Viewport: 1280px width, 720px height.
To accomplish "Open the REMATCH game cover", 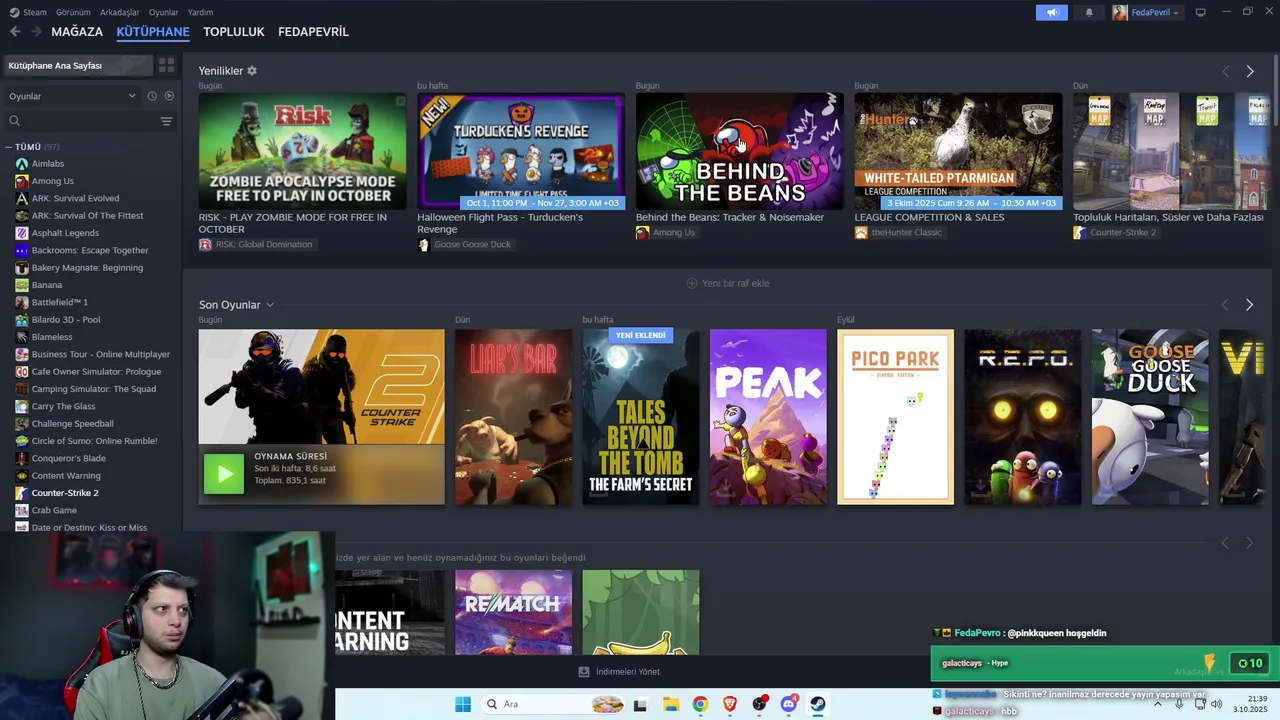I will (513, 612).
